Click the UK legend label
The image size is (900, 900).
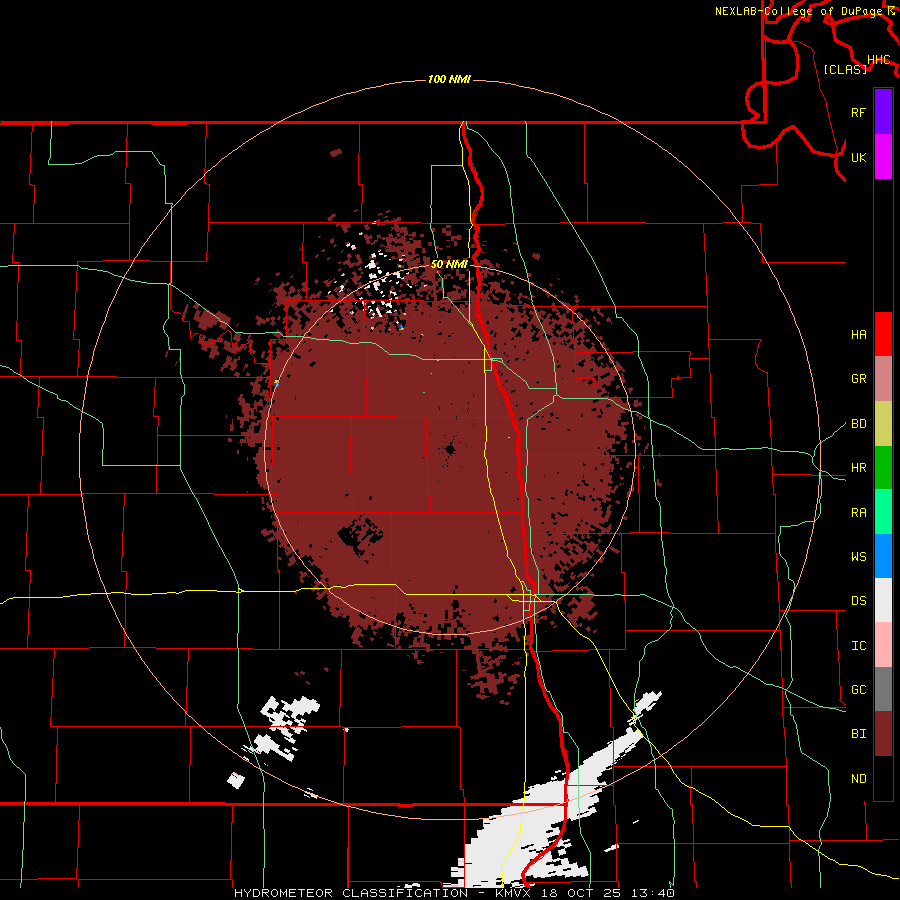858,157
